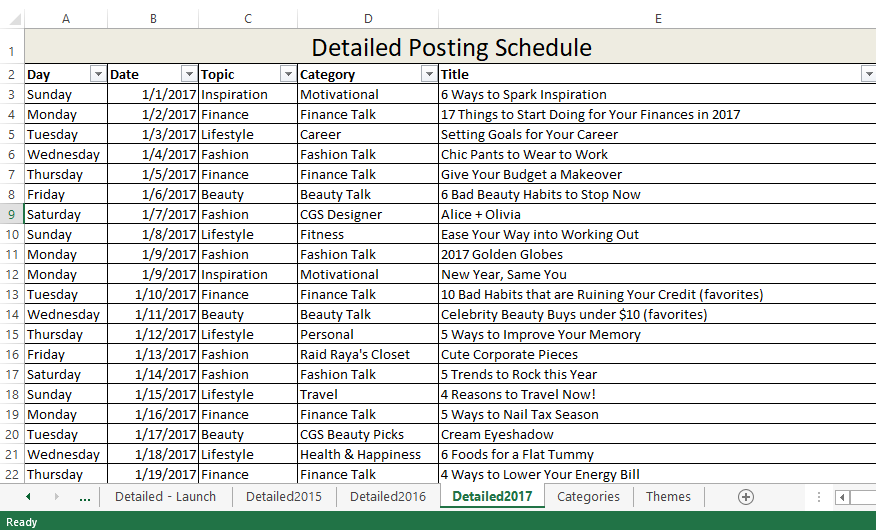Image resolution: width=878 pixels, height=530 pixels.
Task: Select the Day cell 'Saturday' in row 9
Action: pyautogui.click(x=66, y=214)
